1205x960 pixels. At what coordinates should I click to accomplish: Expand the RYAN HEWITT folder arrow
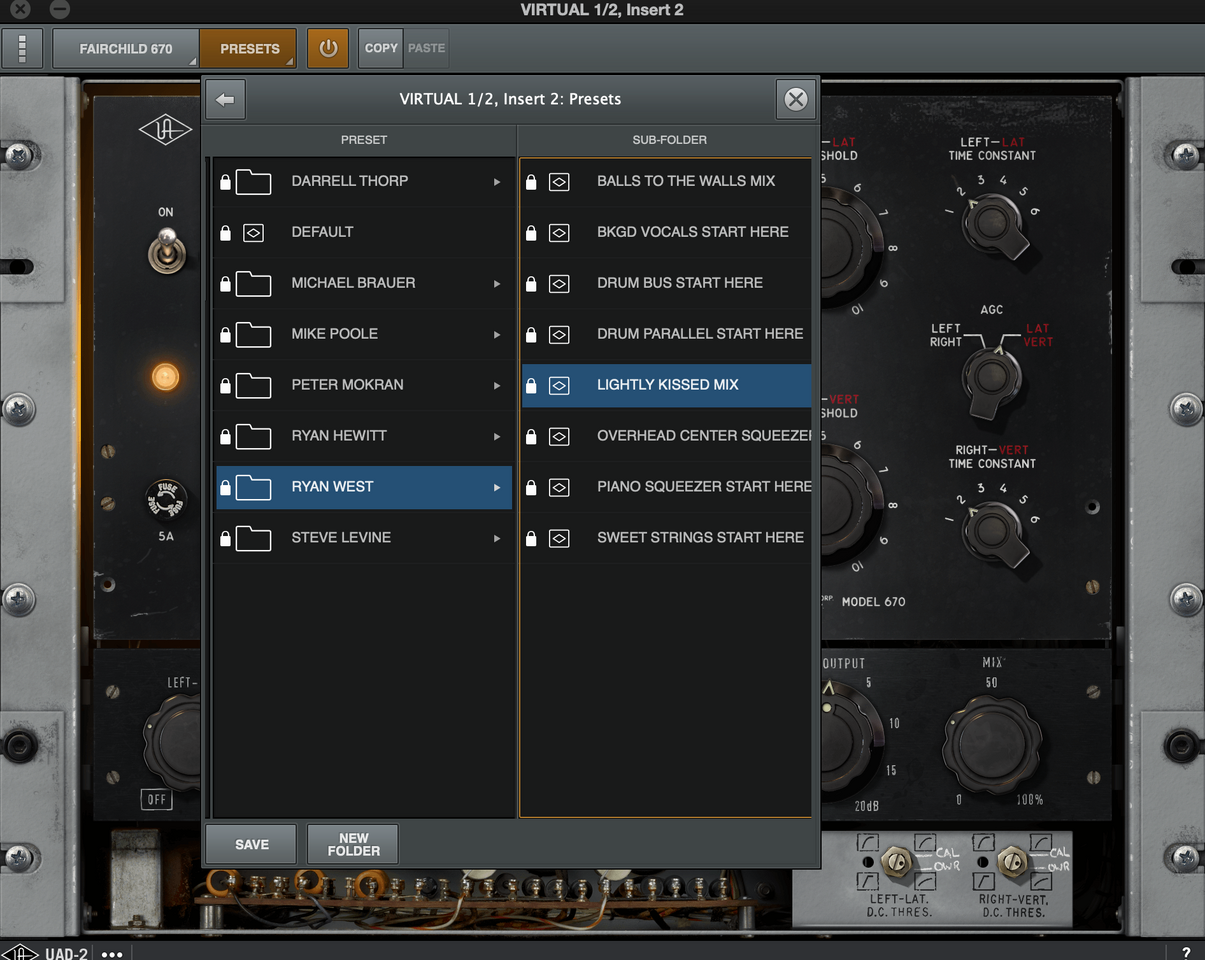click(x=497, y=437)
